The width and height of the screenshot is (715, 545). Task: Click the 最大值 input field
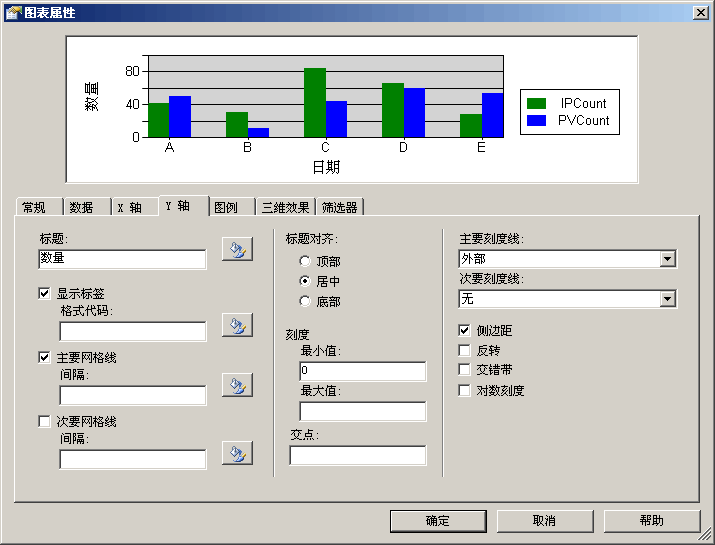[x=363, y=411]
